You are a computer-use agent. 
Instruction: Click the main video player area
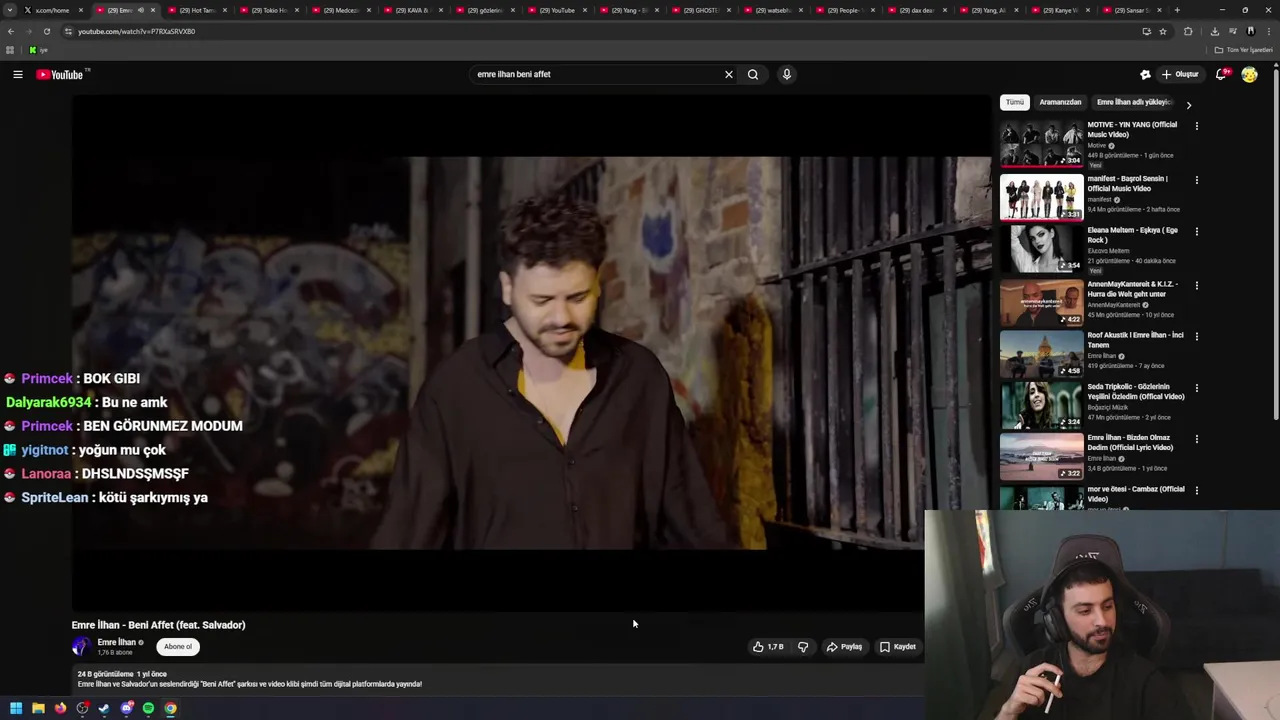pyautogui.click(x=532, y=352)
